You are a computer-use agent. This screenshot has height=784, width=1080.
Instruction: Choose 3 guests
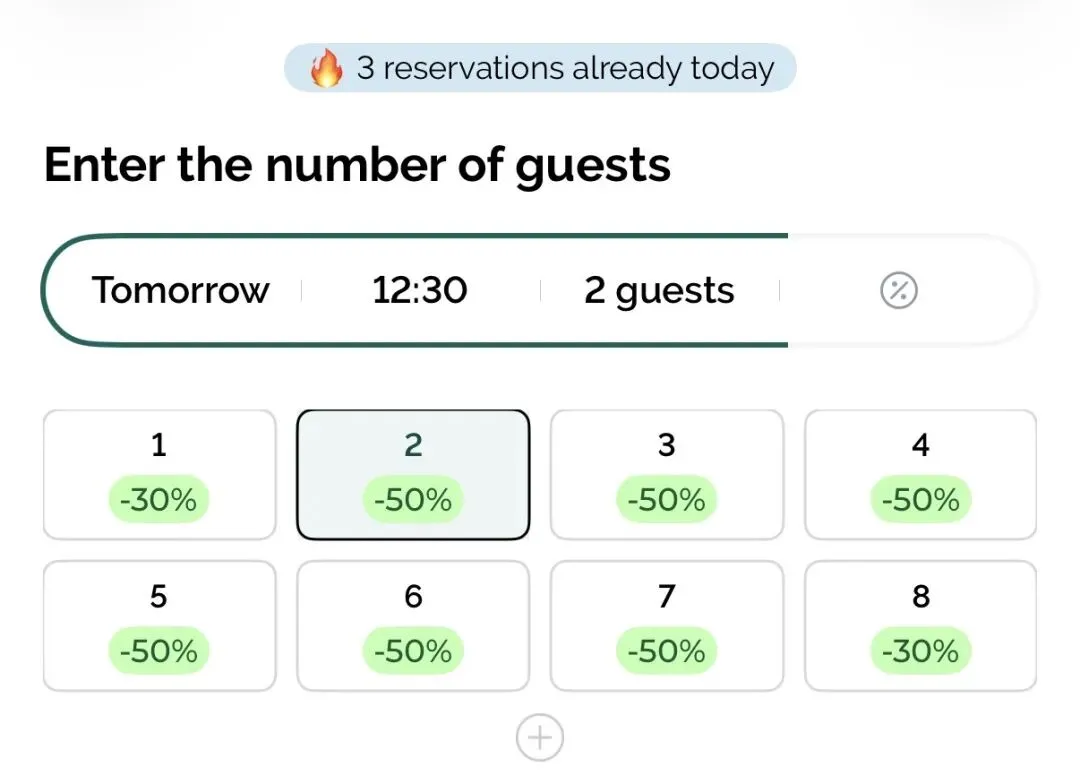tap(667, 474)
